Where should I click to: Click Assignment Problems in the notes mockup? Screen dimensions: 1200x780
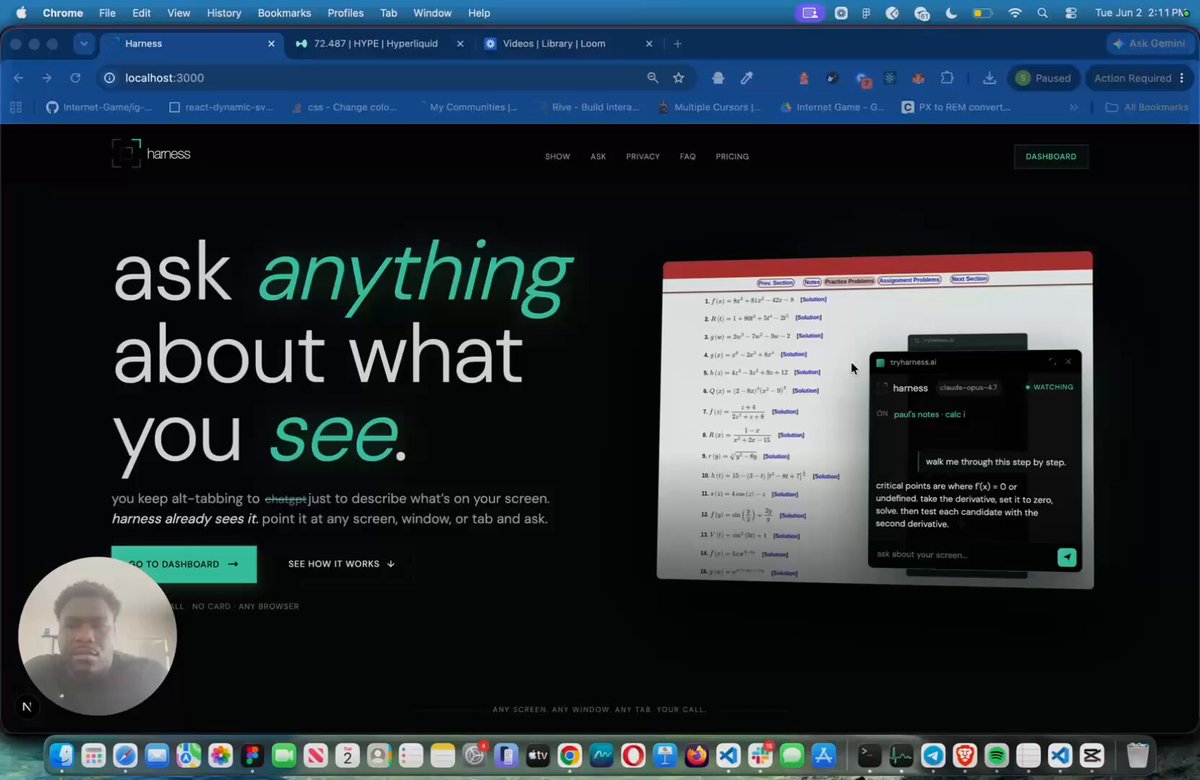910,280
